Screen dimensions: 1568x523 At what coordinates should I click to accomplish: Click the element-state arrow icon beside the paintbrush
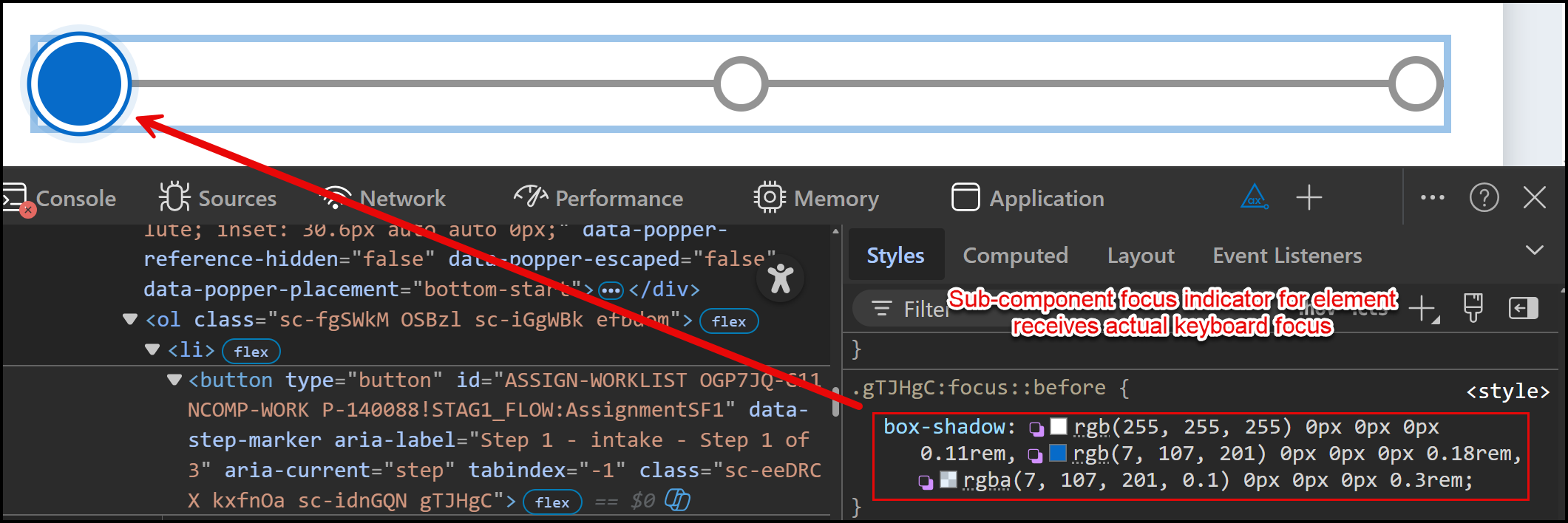[x=1523, y=309]
